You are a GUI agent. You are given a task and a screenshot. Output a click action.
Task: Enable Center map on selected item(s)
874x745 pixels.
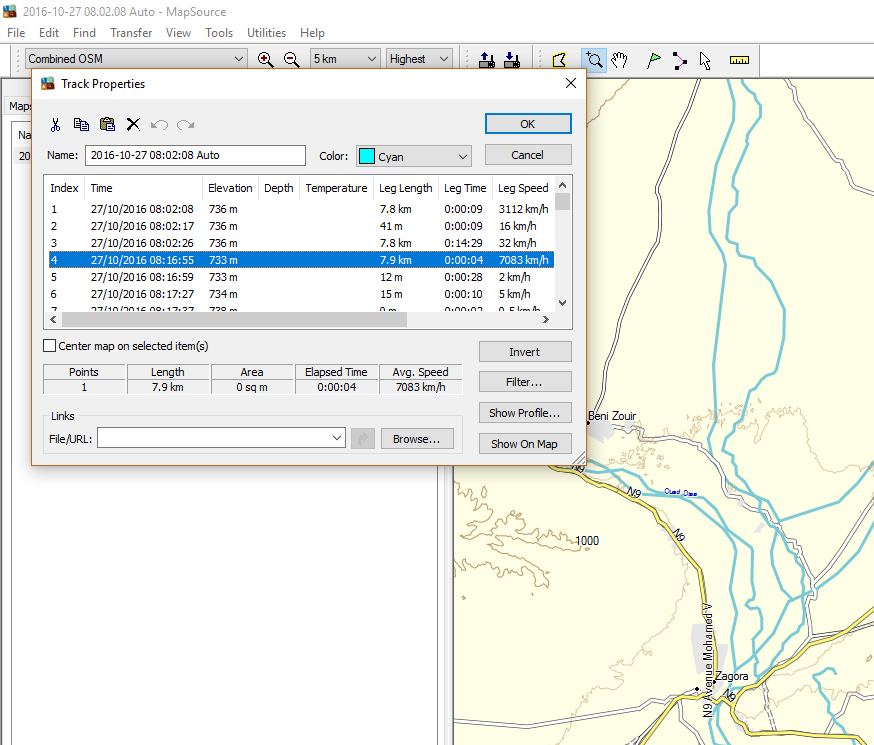[50, 346]
